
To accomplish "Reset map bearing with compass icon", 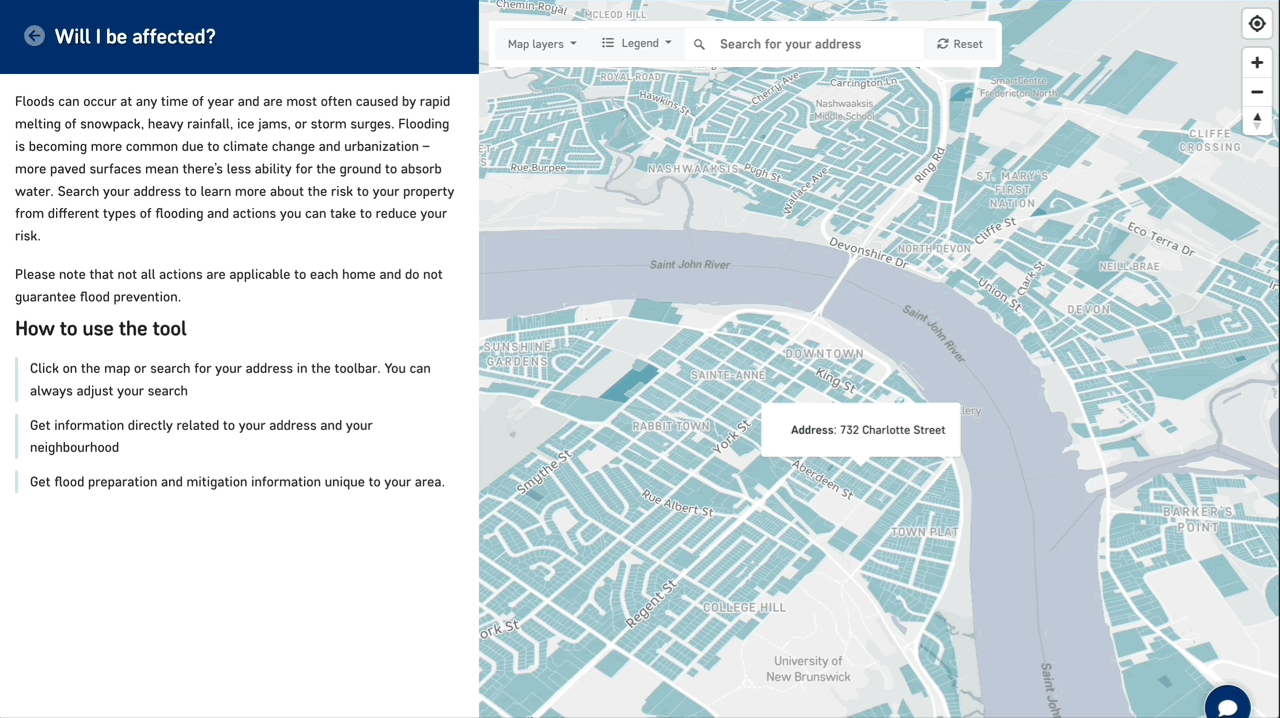I will coord(1257,120).
